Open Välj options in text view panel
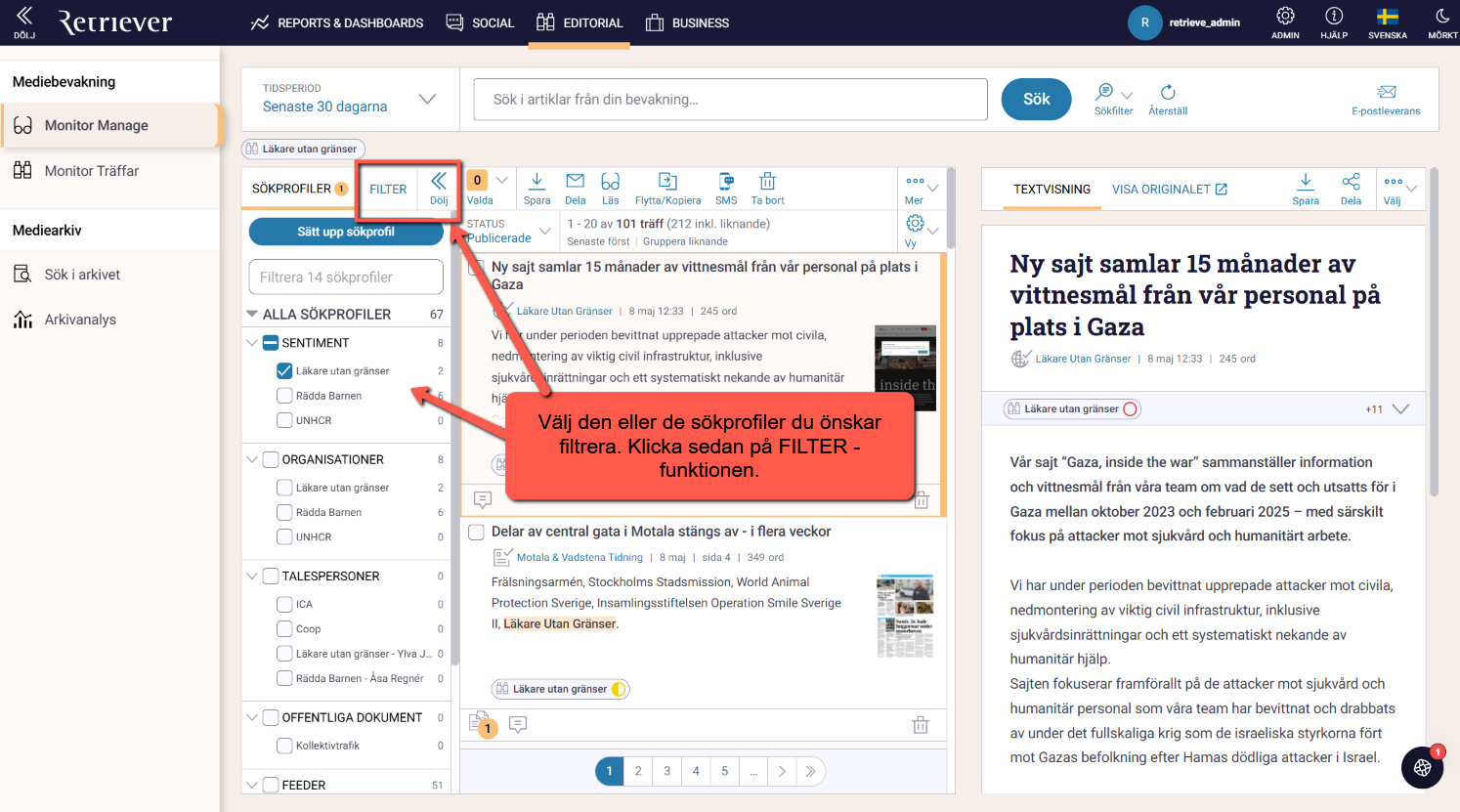Image resolution: width=1460 pixels, height=812 pixels. tap(1400, 188)
